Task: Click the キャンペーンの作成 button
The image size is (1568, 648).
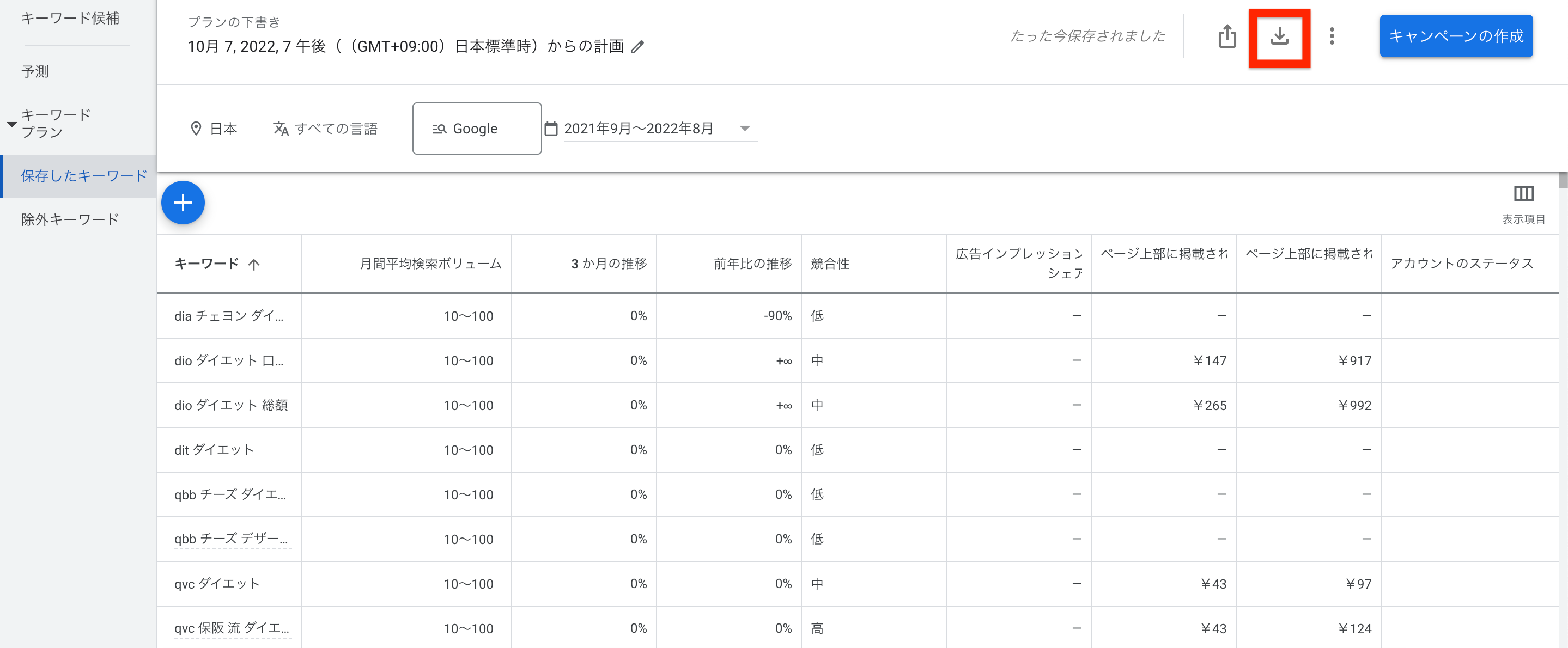Action: click(x=1455, y=36)
